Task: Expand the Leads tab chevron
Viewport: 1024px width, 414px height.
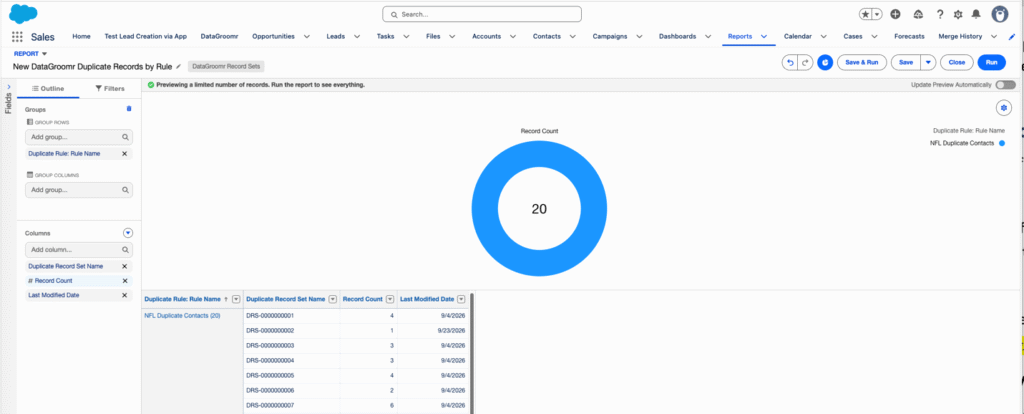Action: [x=357, y=37]
